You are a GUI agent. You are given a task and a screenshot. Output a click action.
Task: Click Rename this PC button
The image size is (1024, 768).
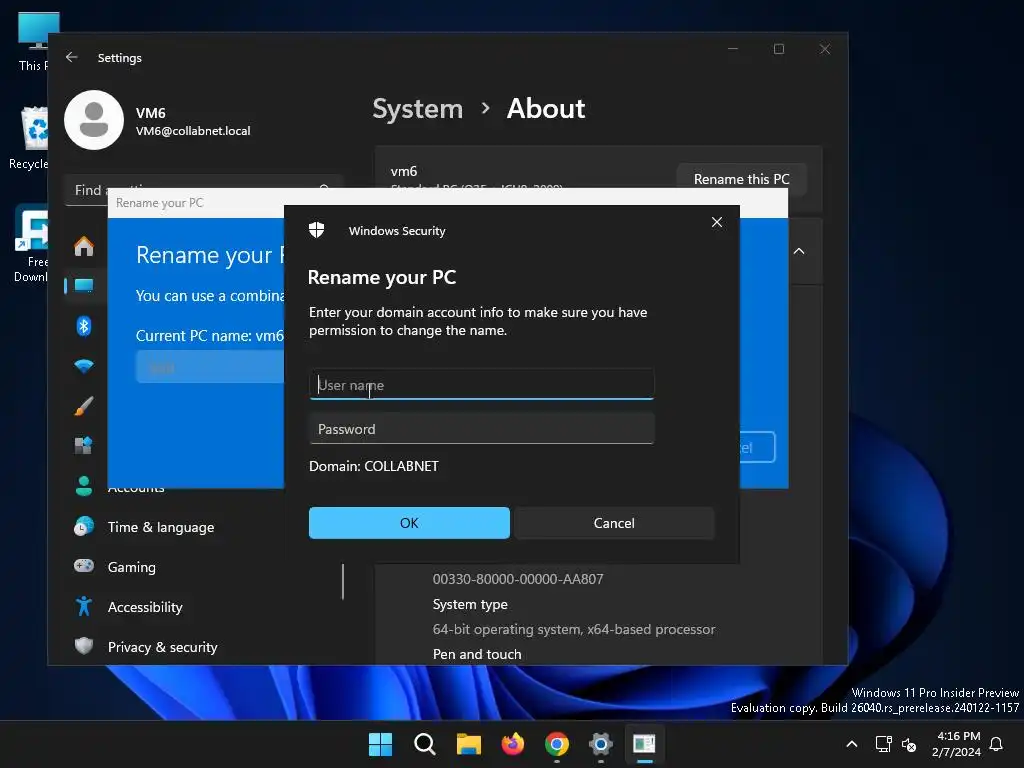pos(741,179)
